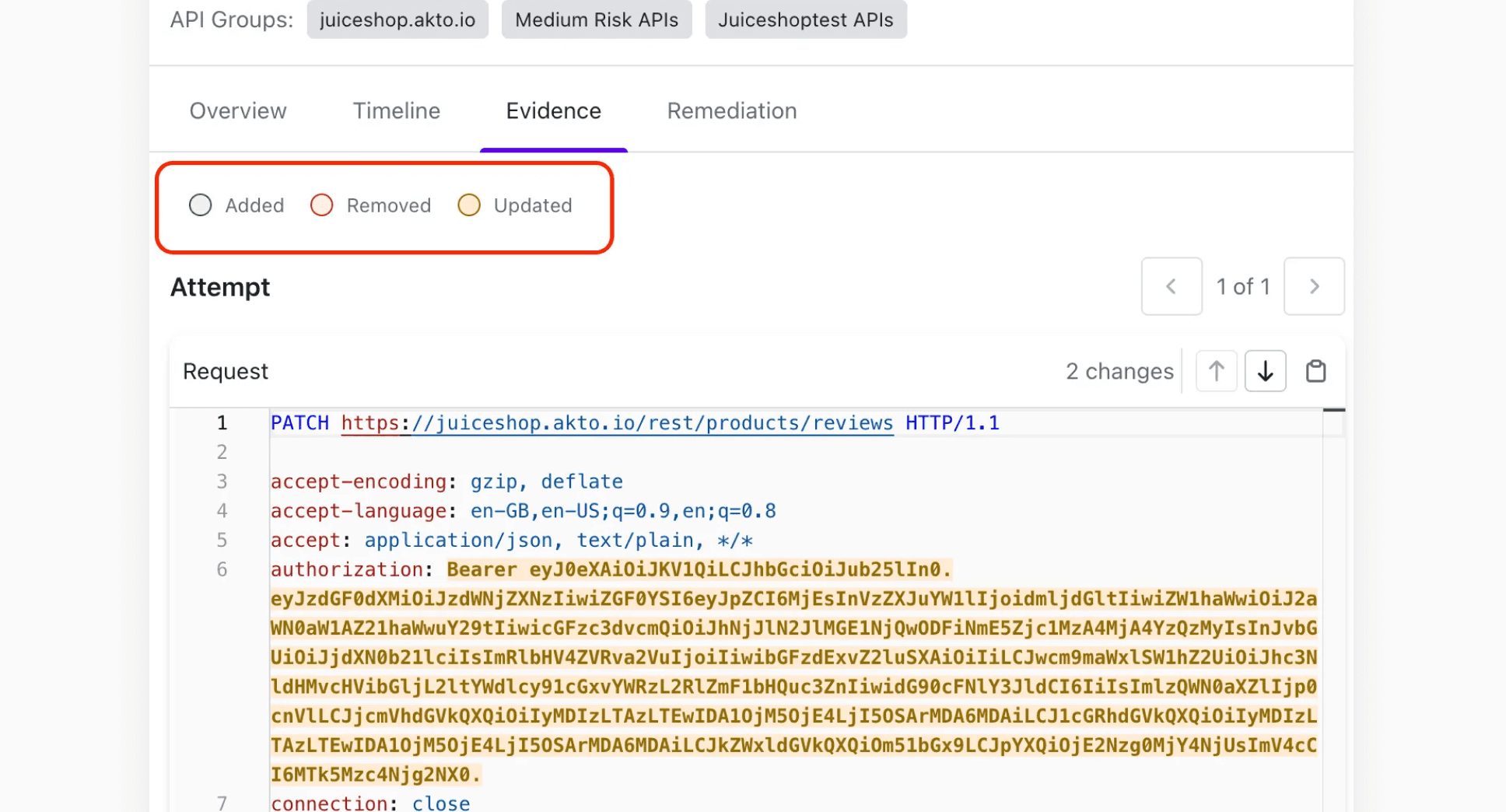Jump to previous change using up arrow
Viewport: 1506px width, 812px height.
click(1216, 371)
